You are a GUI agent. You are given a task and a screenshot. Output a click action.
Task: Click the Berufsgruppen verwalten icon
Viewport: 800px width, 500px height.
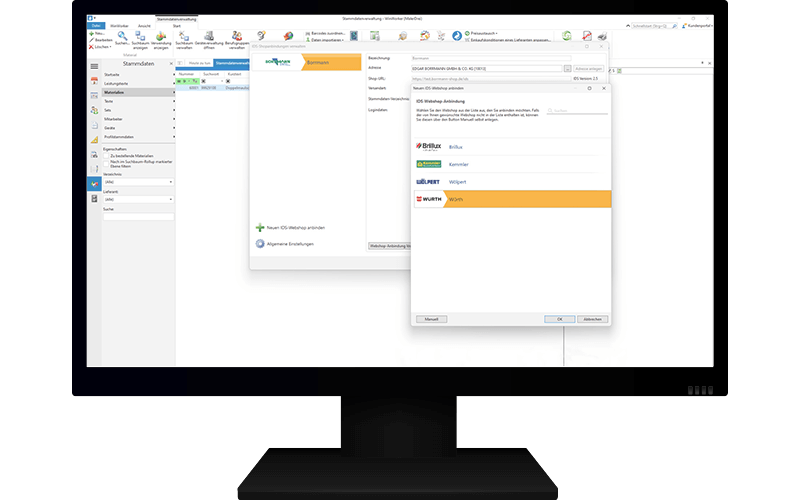coord(237,36)
